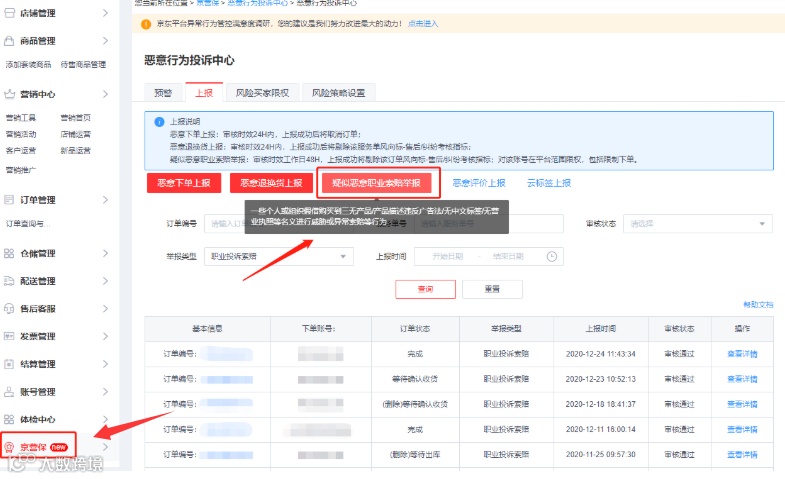Click the 恶意评价上报 link
This screenshot has width=785, height=479.
(479, 183)
